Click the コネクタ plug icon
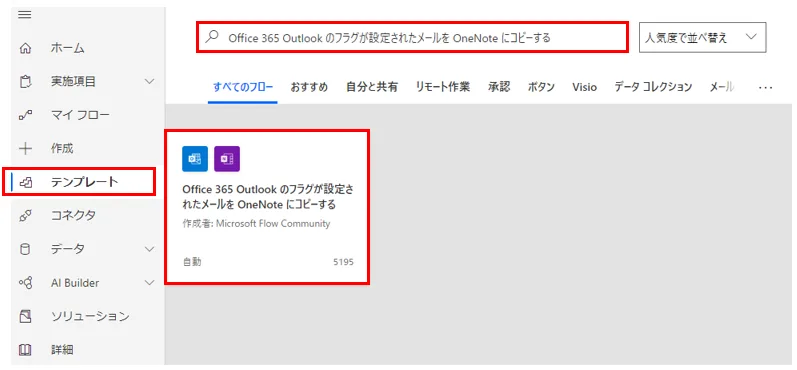Image resolution: width=797 pixels, height=370 pixels. tap(25, 215)
